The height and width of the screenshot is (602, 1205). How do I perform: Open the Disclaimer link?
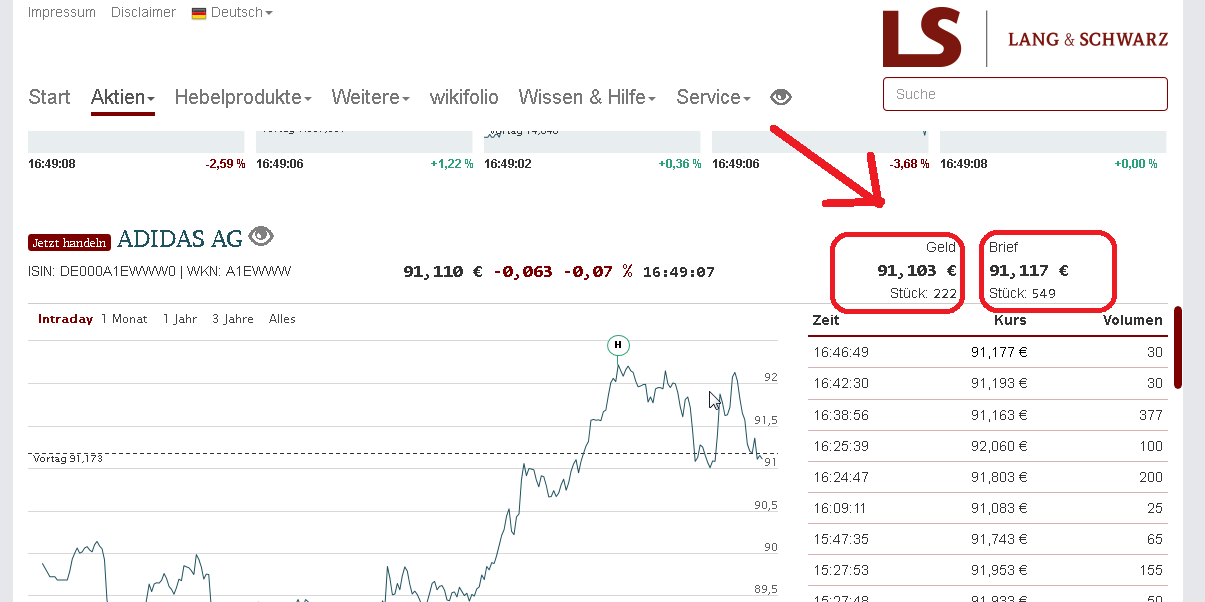143,12
